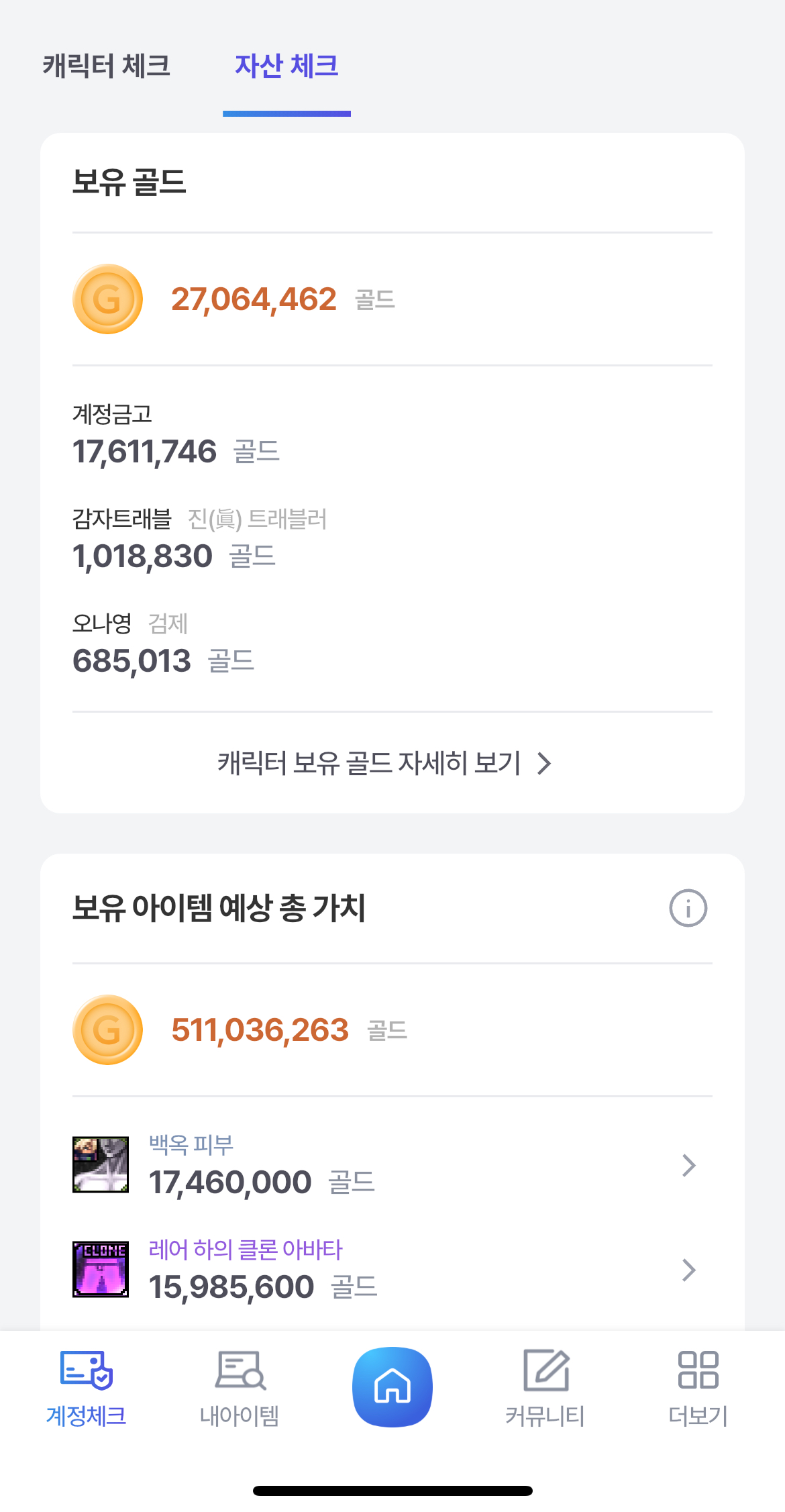Open the 백옥 피부 item name link

[x=191, y=1144]
